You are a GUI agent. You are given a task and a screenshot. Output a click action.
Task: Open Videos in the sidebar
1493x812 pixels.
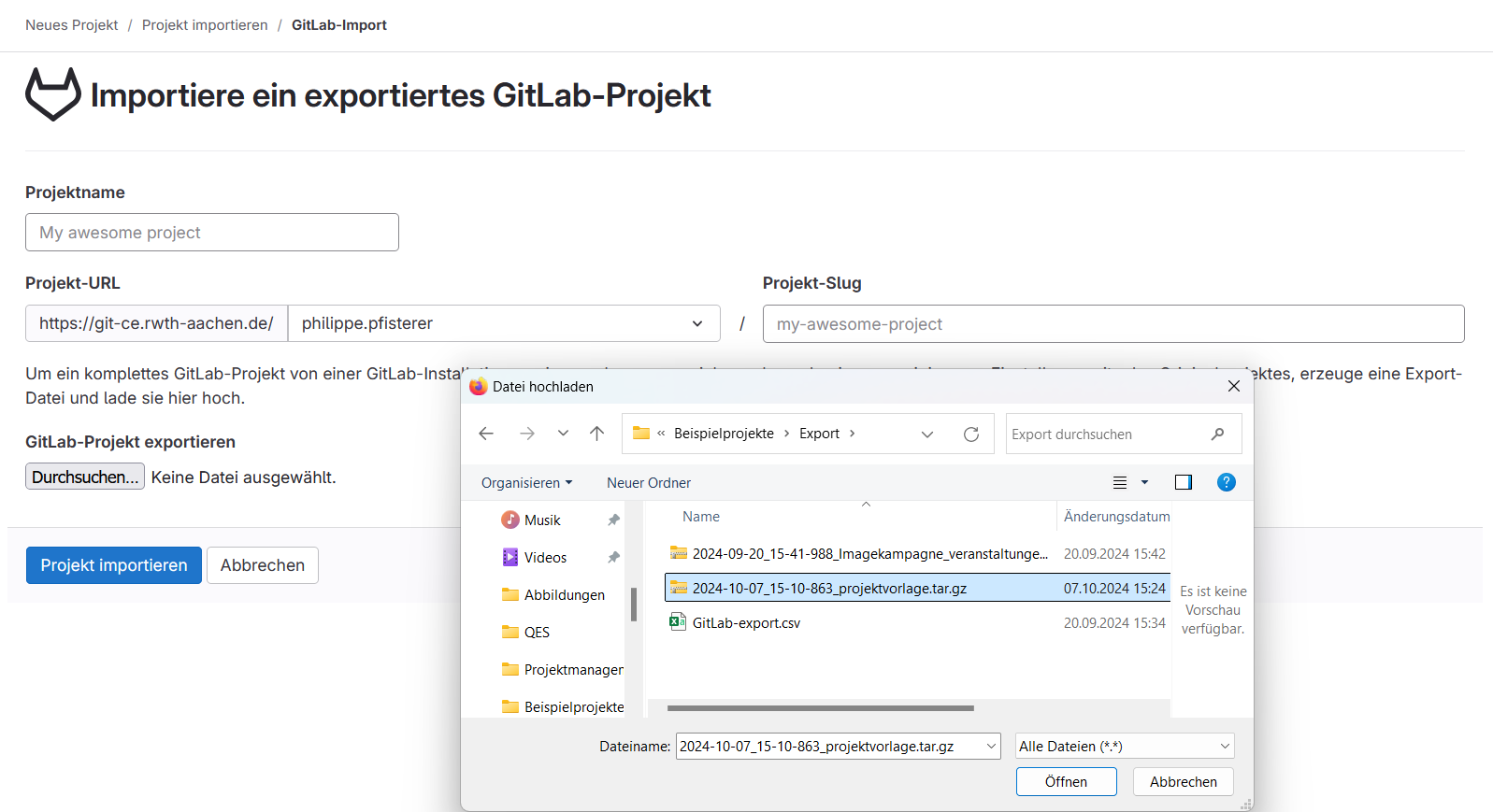point(545,558)
